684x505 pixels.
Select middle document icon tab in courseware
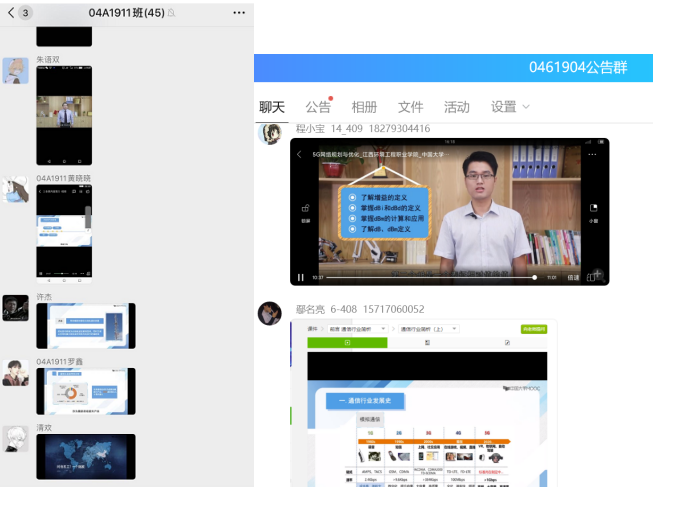click(x=427, y=343)
